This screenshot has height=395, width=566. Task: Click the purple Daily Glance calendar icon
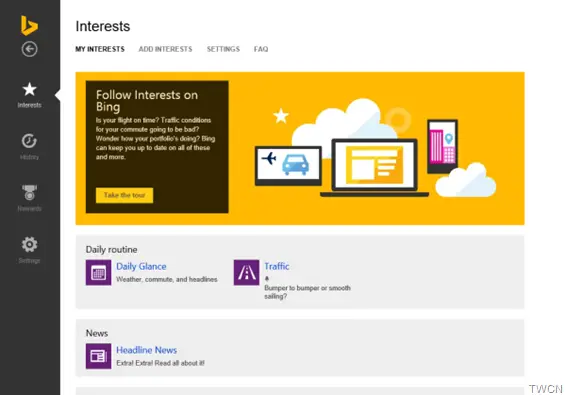pos(99,273)
